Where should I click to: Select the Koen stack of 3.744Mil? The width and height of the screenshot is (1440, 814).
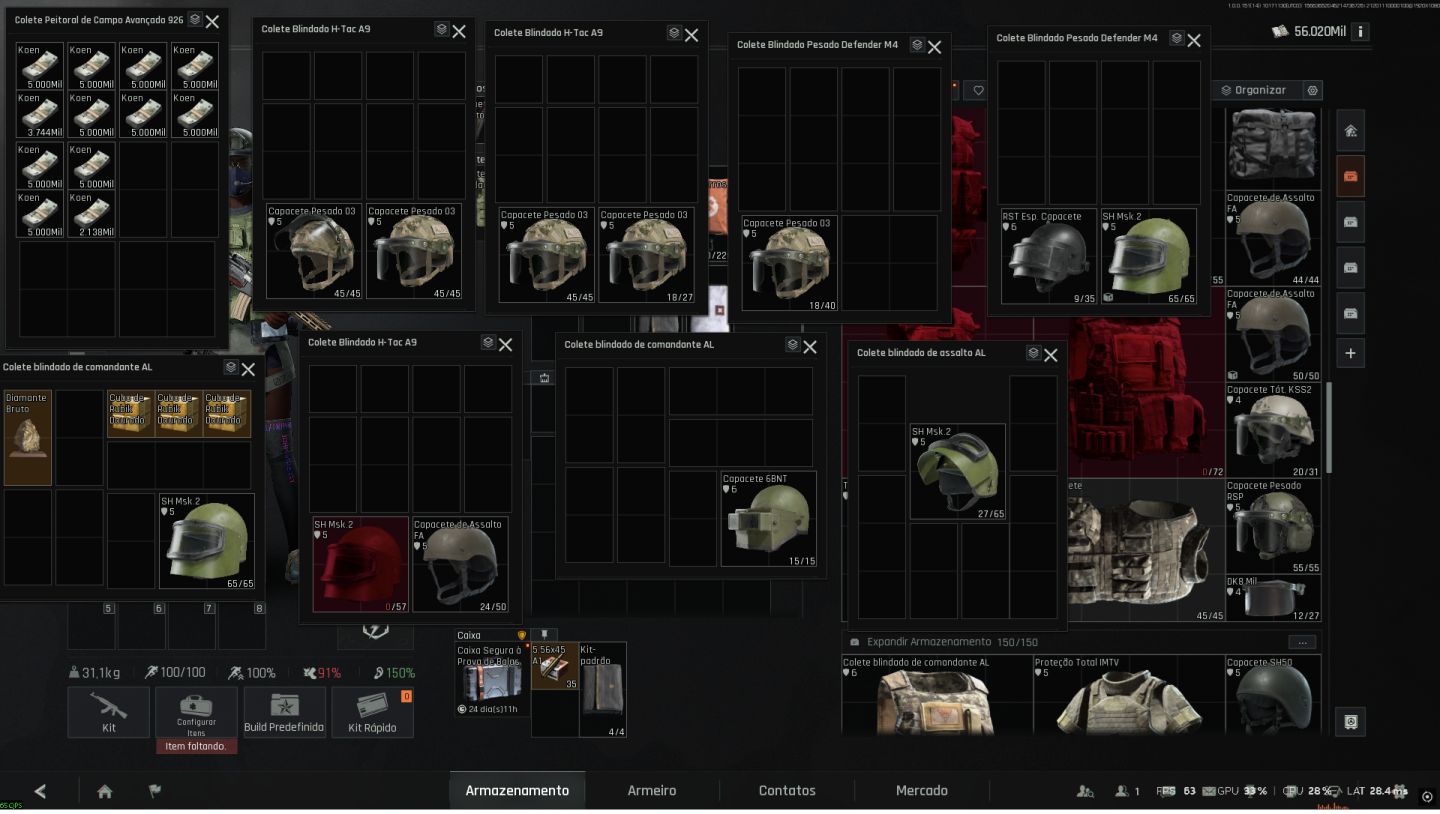tap(40, 115)
